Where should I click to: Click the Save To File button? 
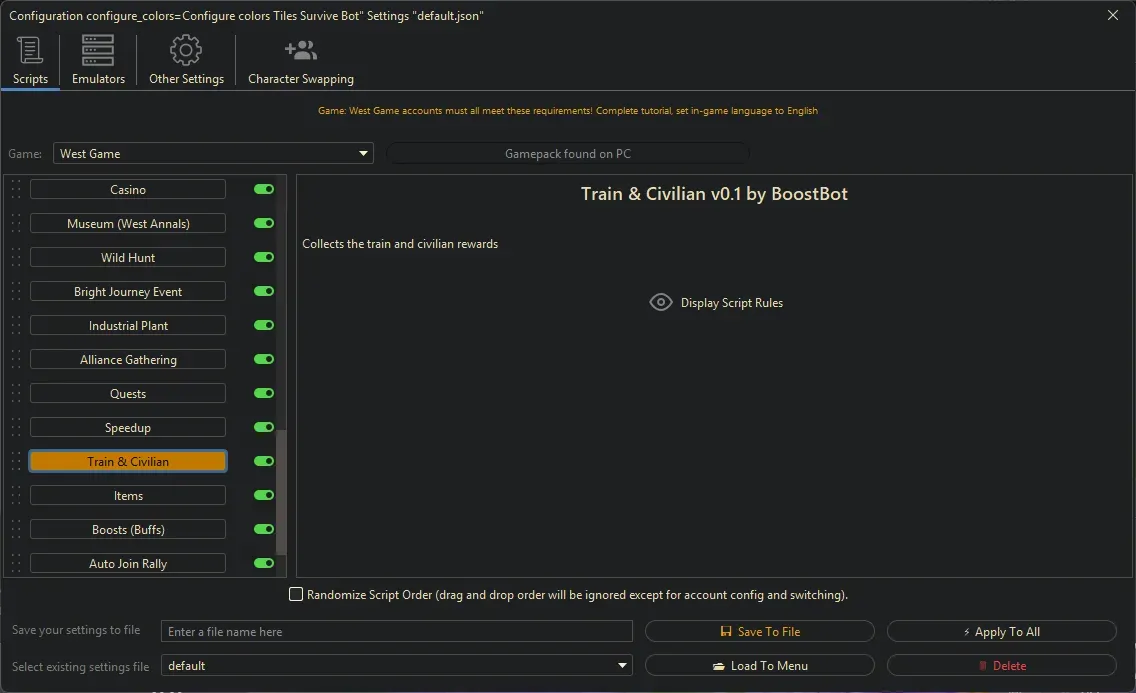pyautogui.click(x=759, y=632)
